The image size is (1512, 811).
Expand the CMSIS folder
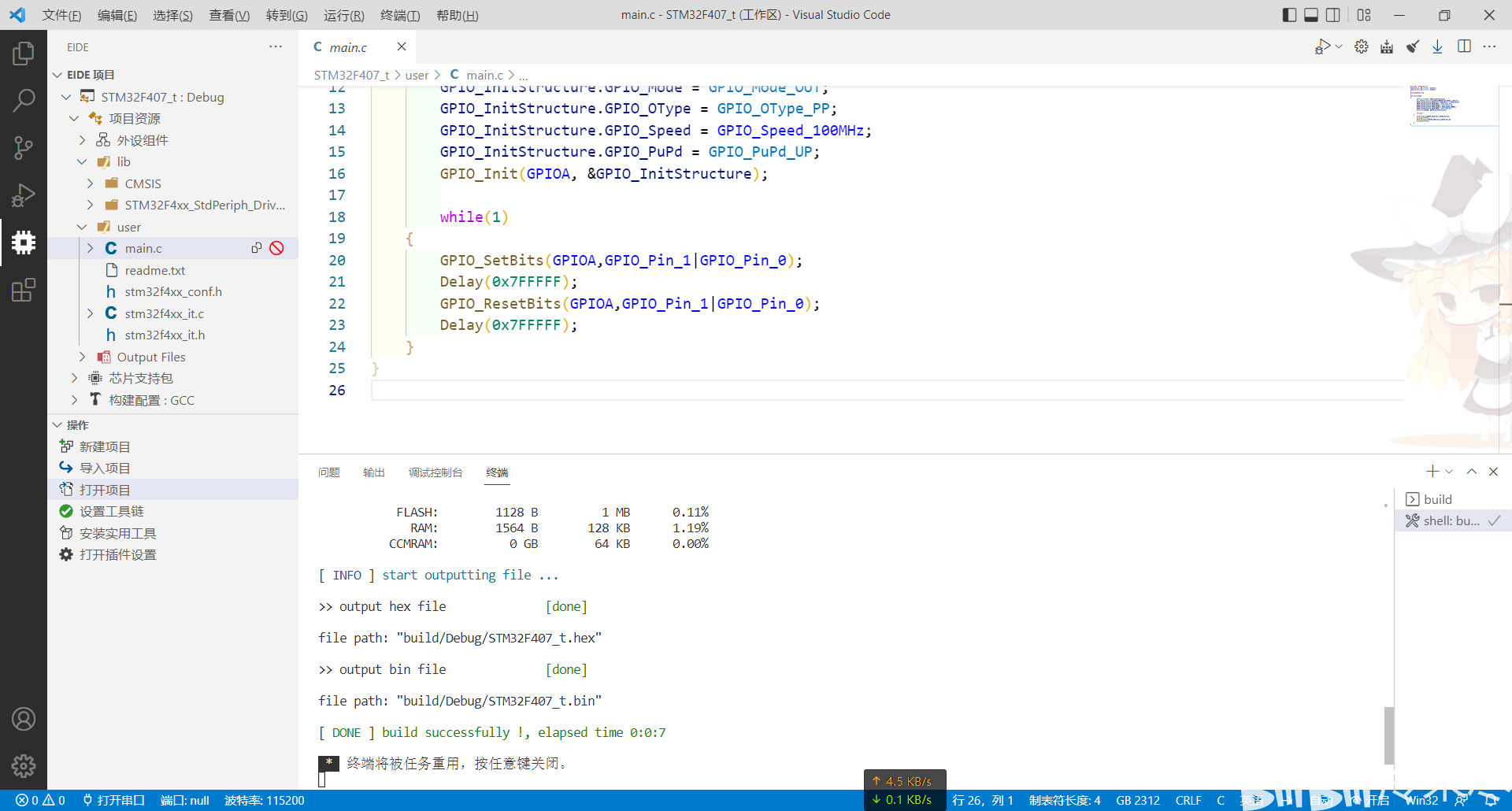(x=90, y=183)
